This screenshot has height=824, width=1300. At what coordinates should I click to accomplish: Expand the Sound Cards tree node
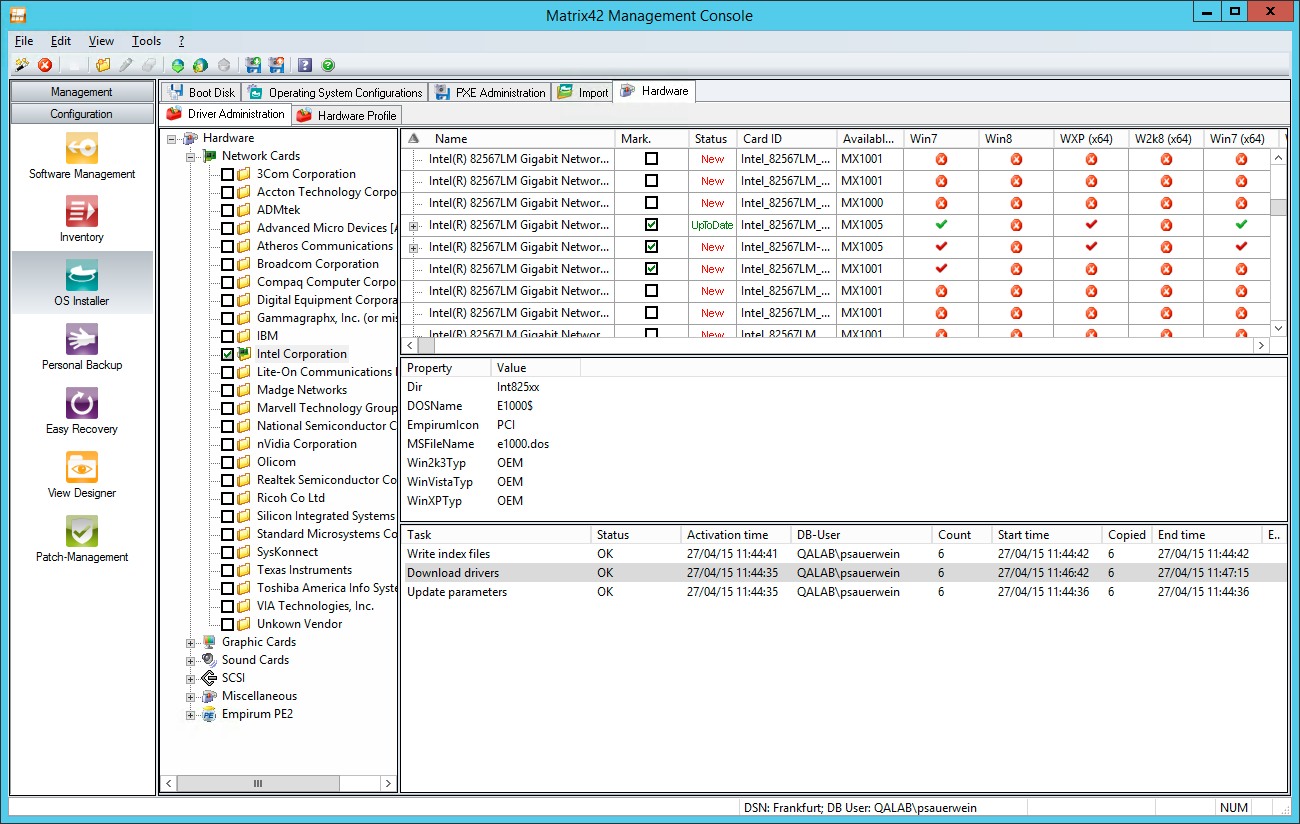point(191,660)
